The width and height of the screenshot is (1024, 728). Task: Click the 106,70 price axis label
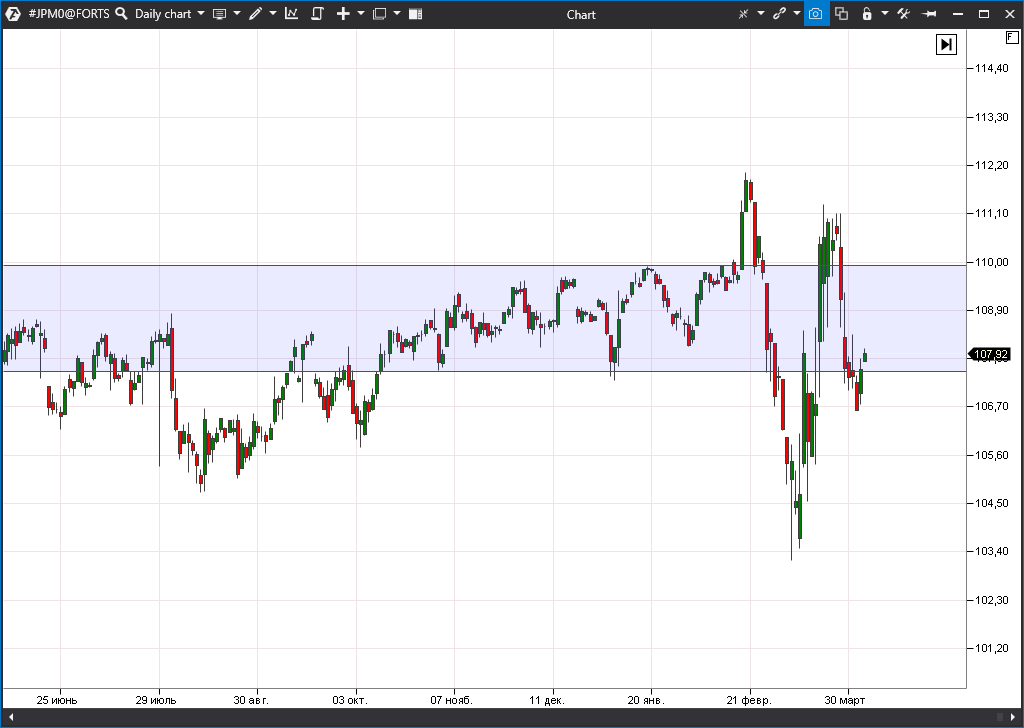point(991,406)
